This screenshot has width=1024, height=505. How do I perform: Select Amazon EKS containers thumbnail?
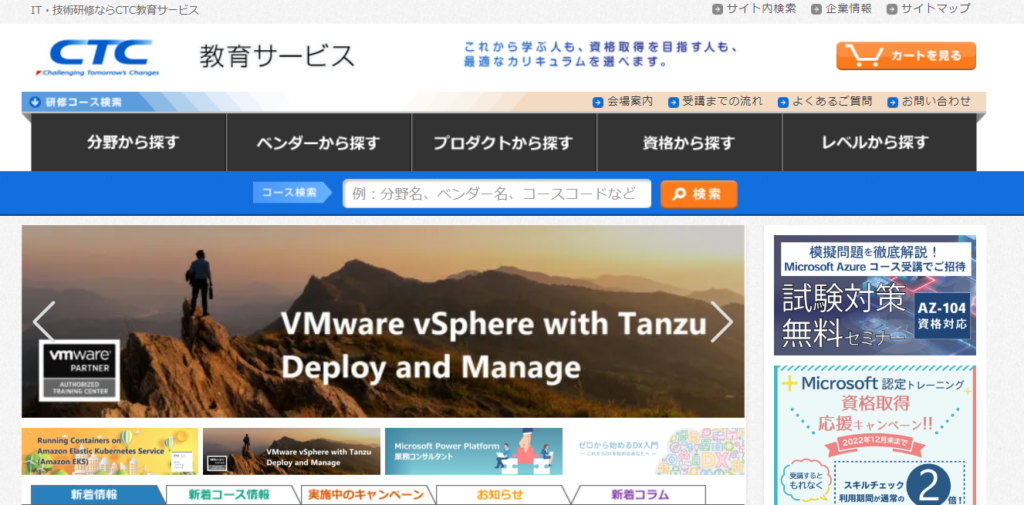110,451
